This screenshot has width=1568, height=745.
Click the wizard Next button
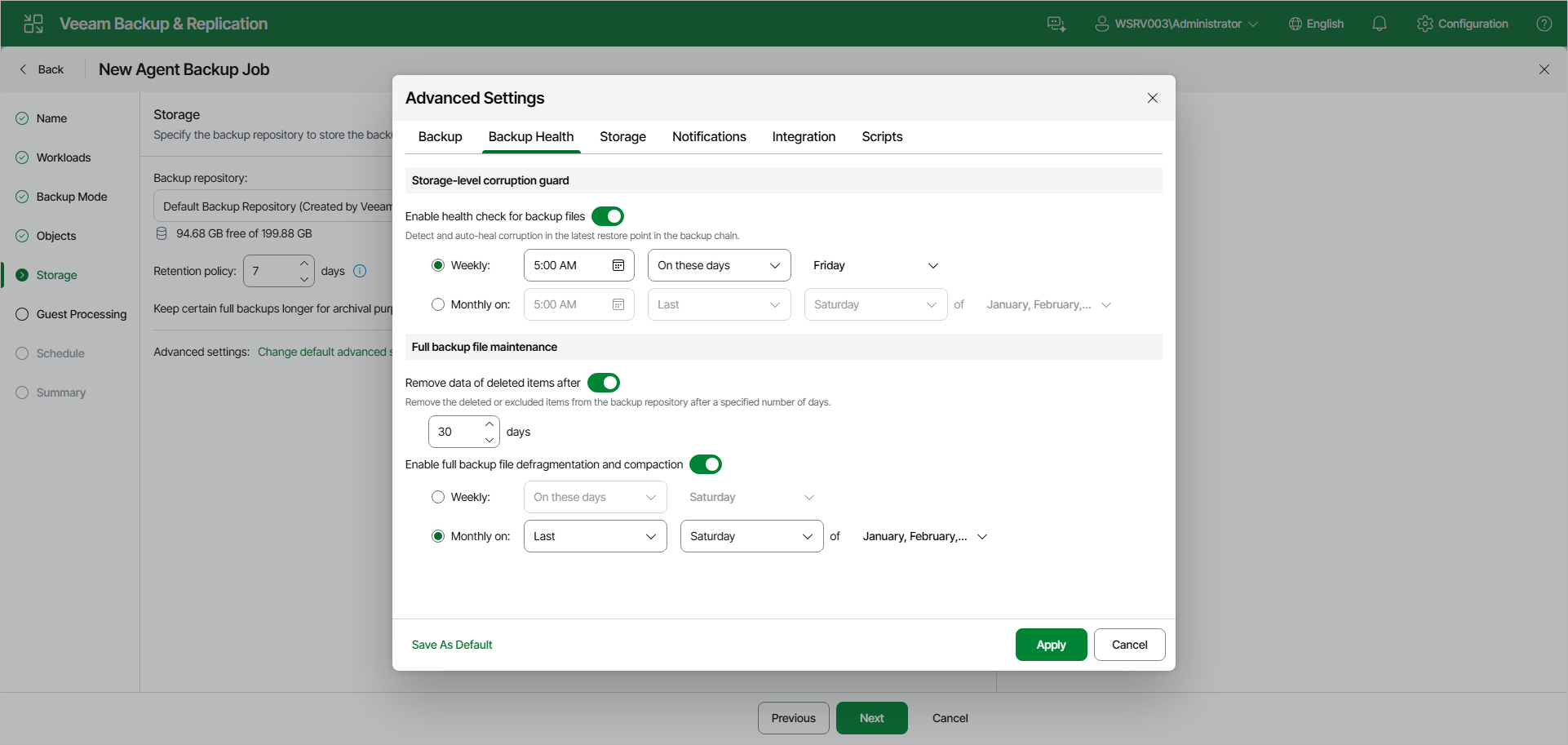871,718
